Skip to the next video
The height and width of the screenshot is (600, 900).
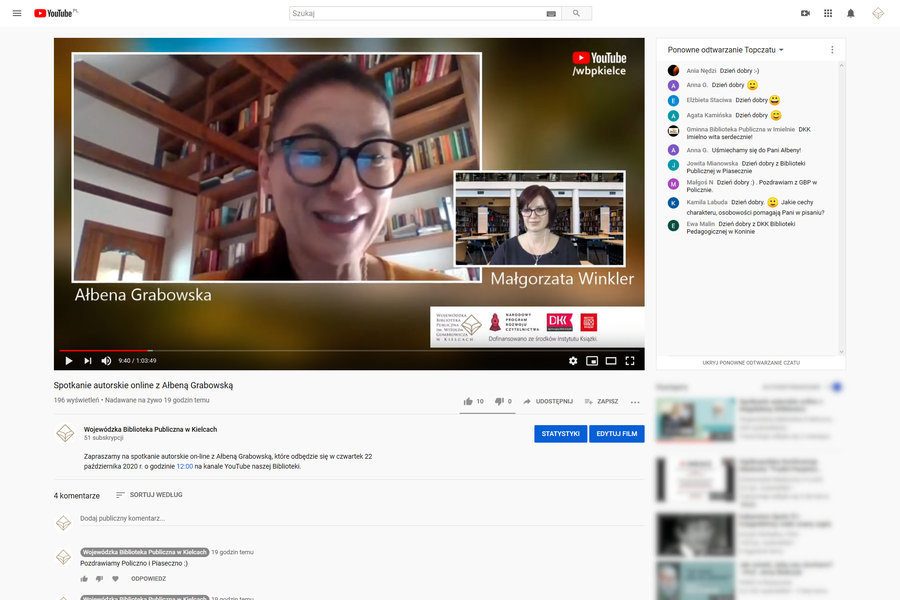pos(88,361)
